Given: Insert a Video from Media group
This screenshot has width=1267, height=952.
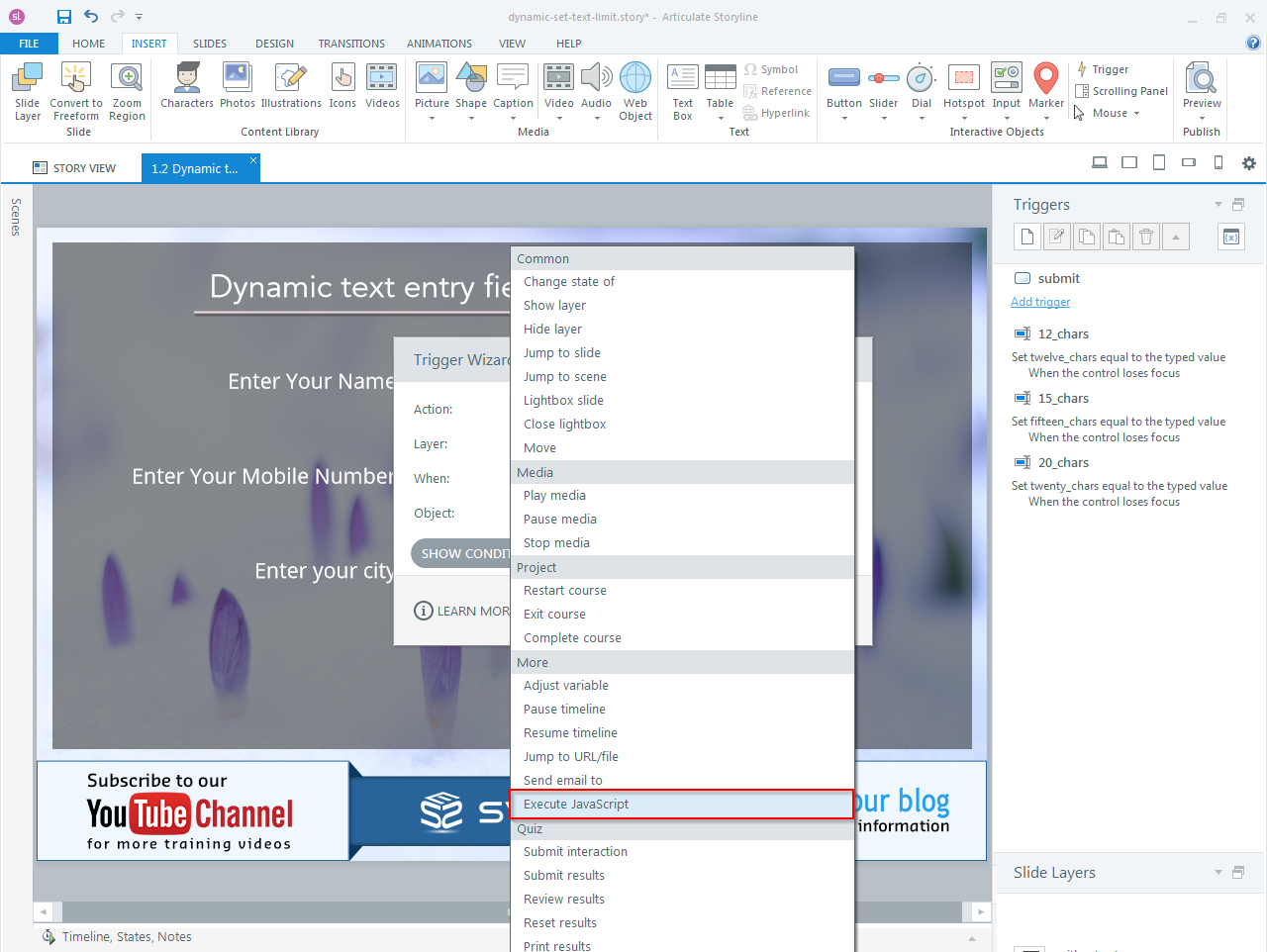Looking at the screenshot, I should coord(559,85).
